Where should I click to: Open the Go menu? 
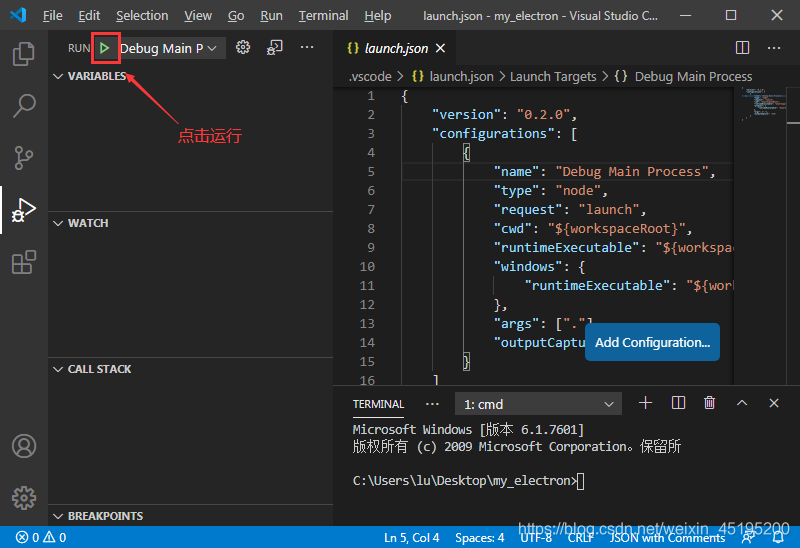pos(236,16)
